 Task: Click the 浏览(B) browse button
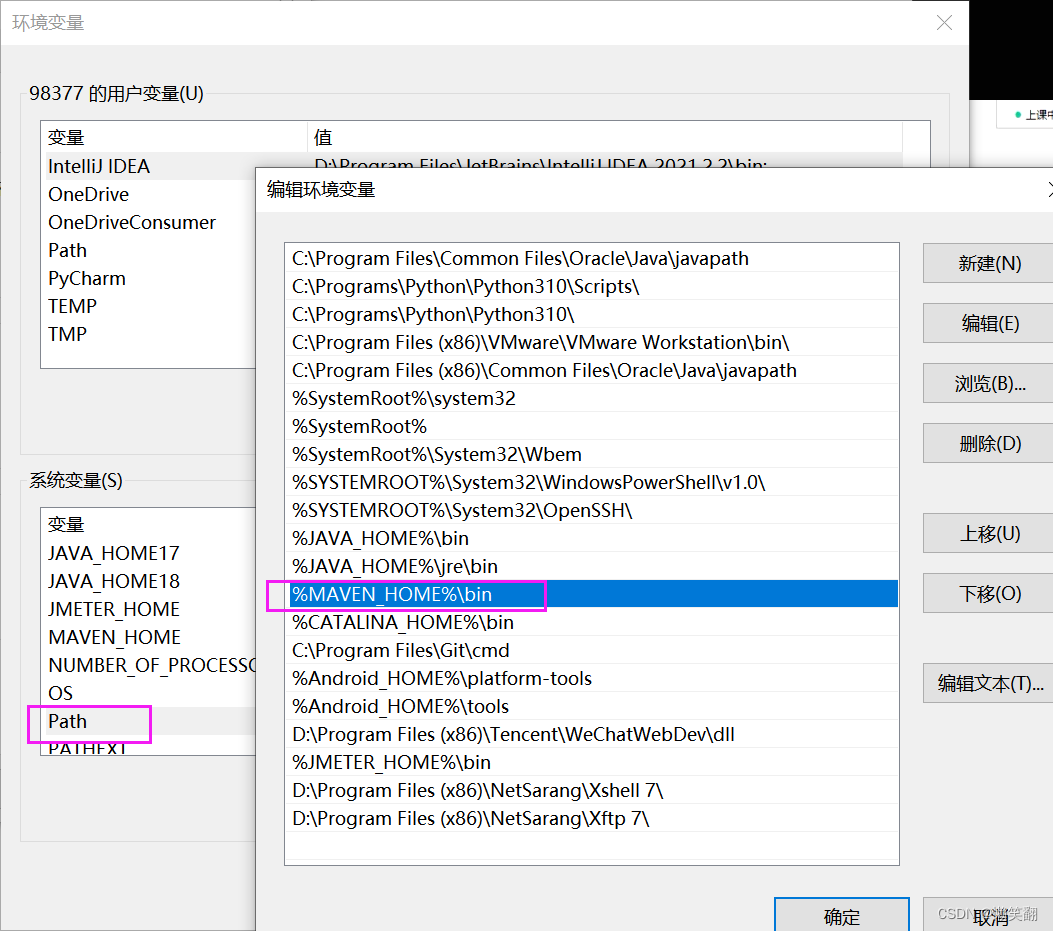tap(986, 383)
